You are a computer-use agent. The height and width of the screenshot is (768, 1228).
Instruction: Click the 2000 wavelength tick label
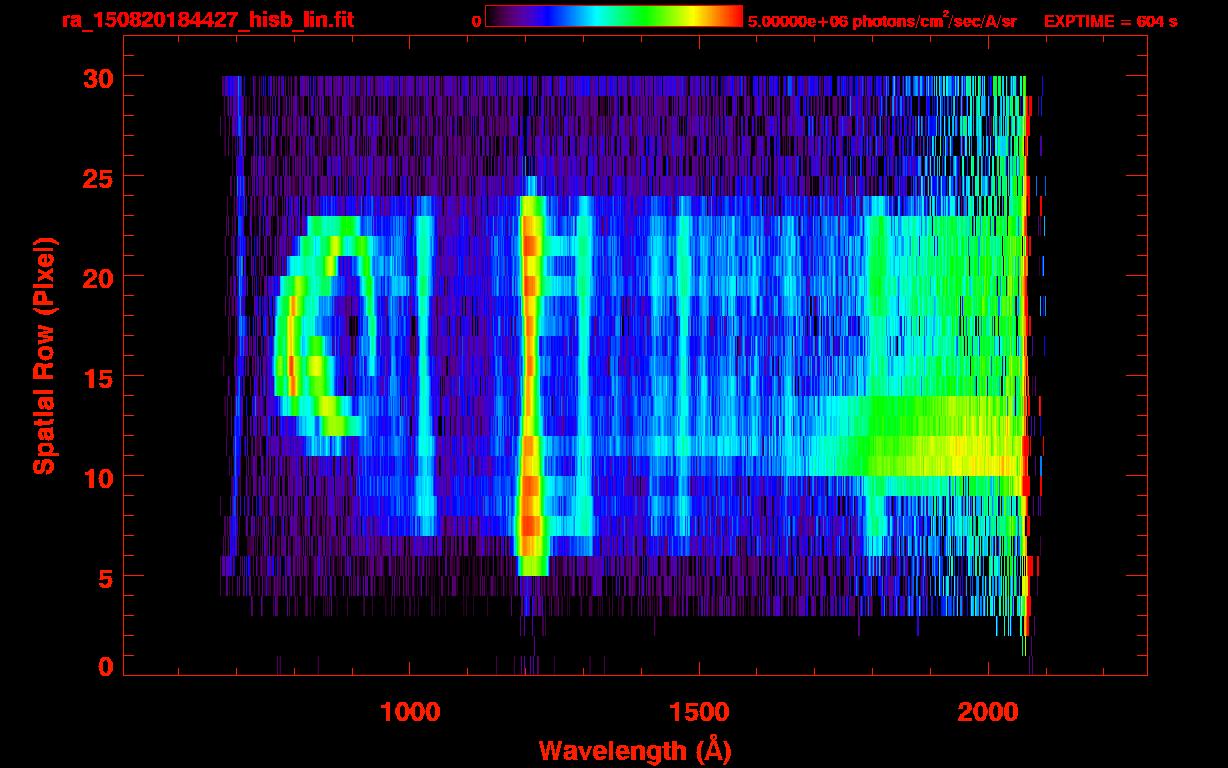click(x=988, y=712)
